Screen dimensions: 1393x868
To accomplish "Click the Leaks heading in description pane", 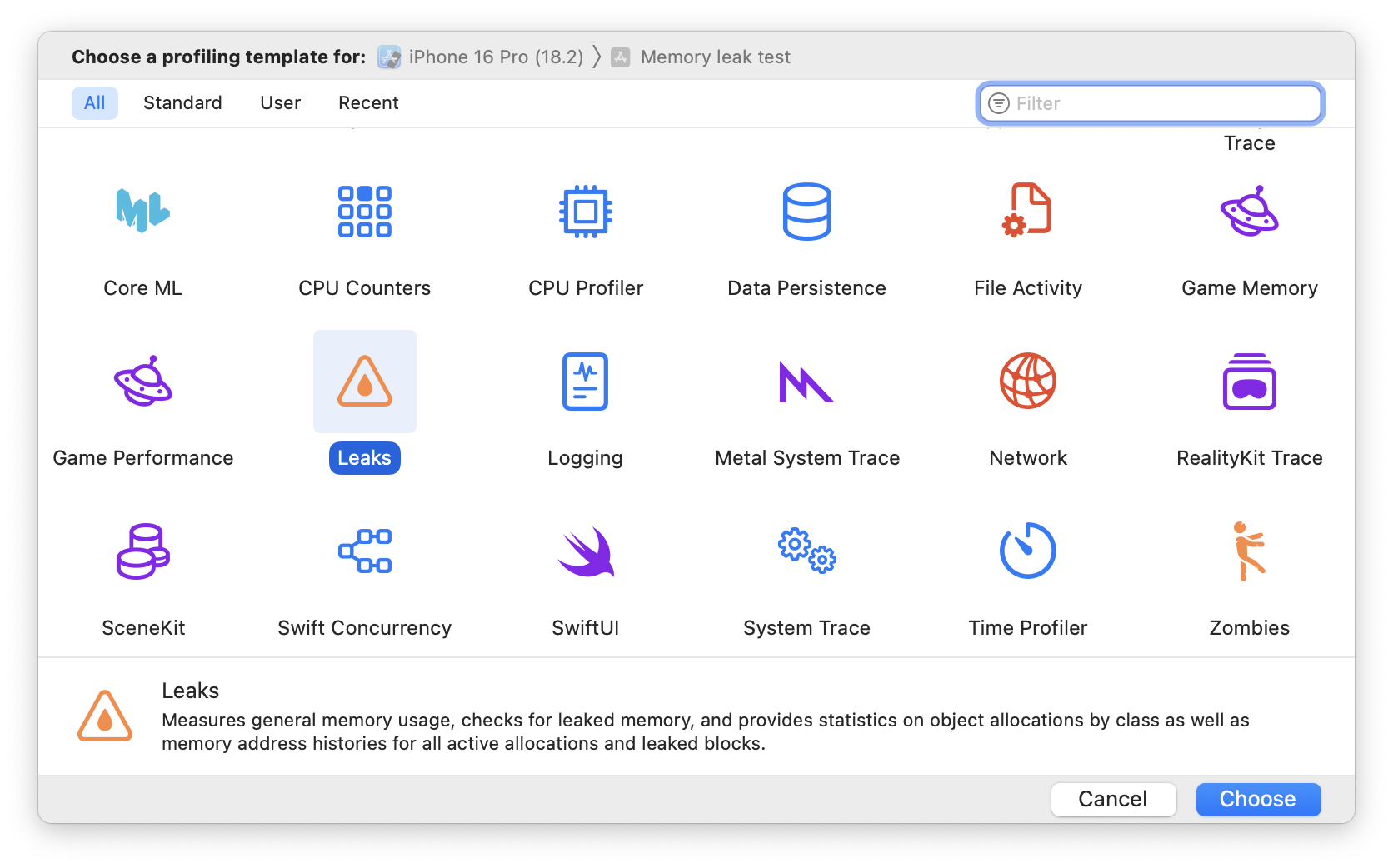I will click(191, 691).
